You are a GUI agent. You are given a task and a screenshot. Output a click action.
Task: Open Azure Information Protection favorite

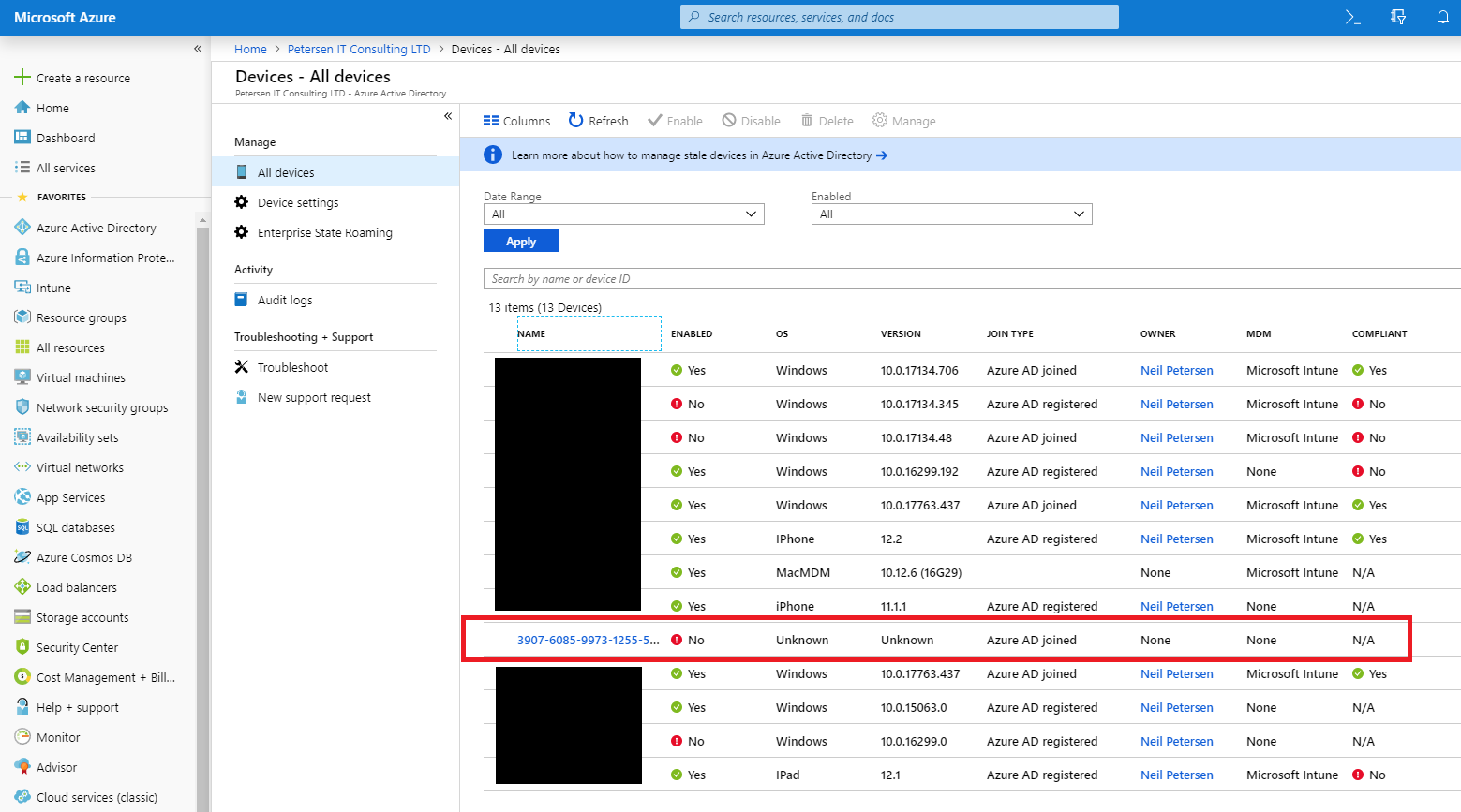click(105, 258)
